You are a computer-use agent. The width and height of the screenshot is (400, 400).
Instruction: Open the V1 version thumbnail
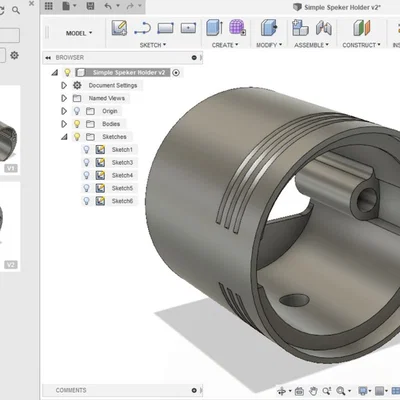pyautogui.click(x=10, y=130)
